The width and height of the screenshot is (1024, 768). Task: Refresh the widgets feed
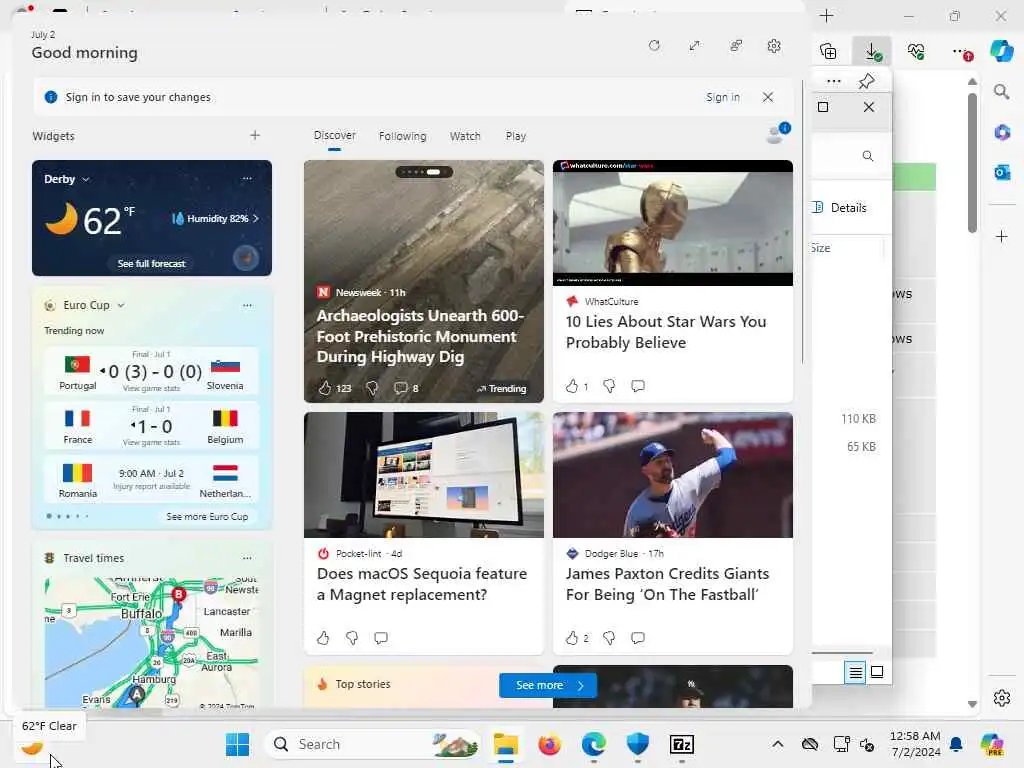pos(654,46)
